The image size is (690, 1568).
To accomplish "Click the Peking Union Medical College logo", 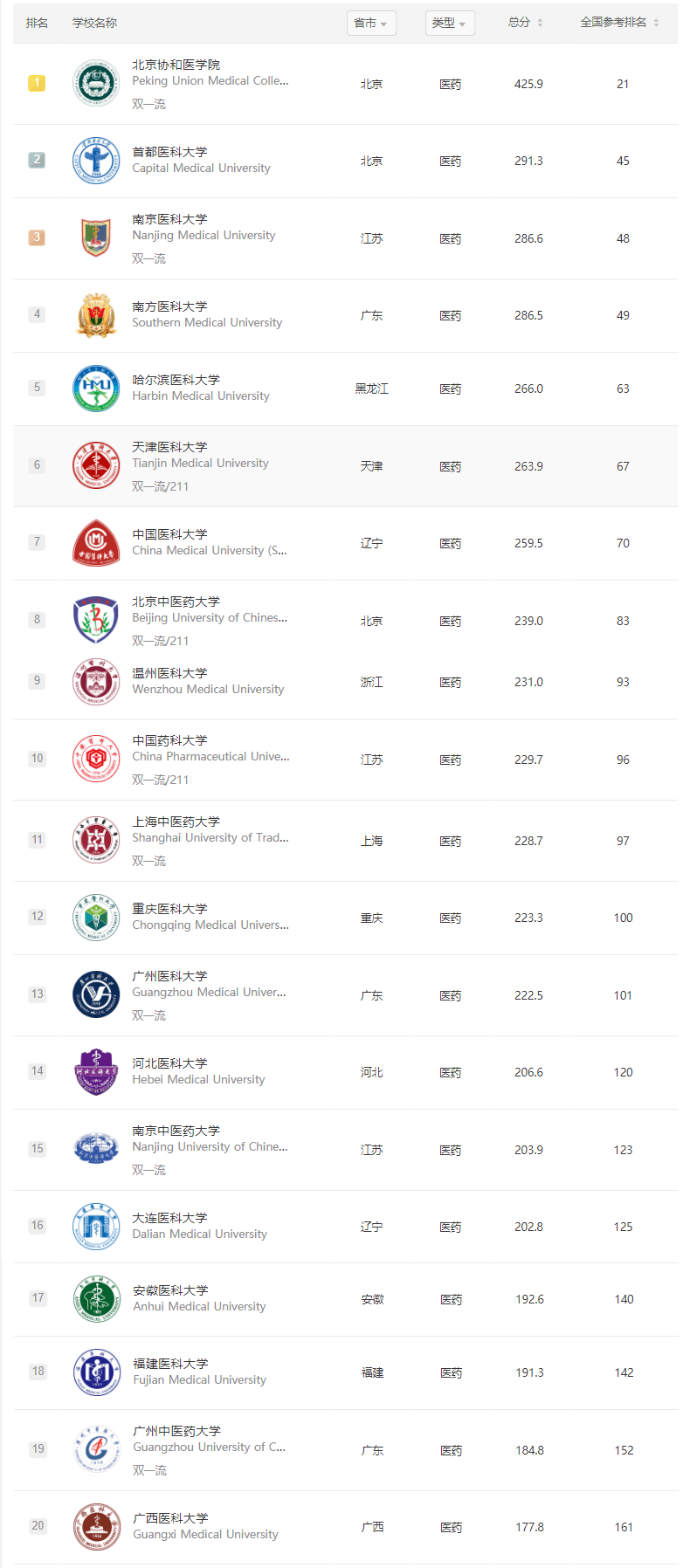I will pyautogui.click(x=96, y=84).
